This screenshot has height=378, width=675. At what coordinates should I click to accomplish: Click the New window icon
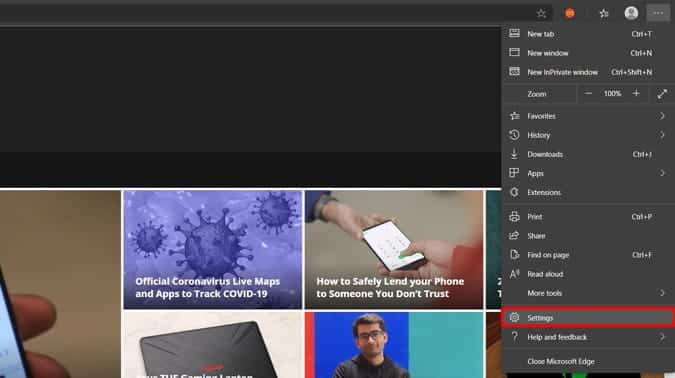tap(514, 53)
